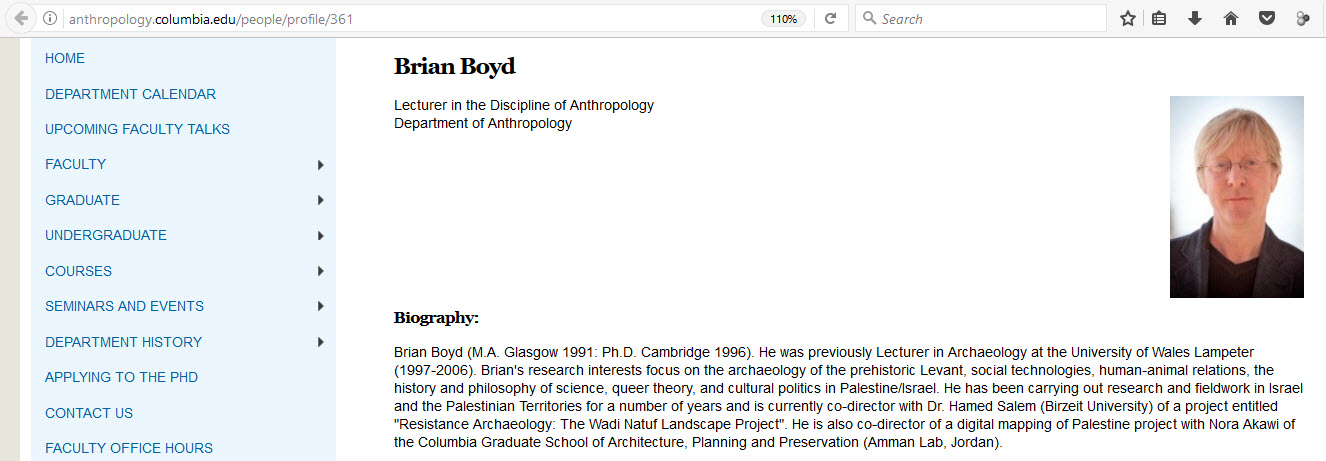
Task: Expand the Courses submenu arrow
Action: click(x=320, y=271)
